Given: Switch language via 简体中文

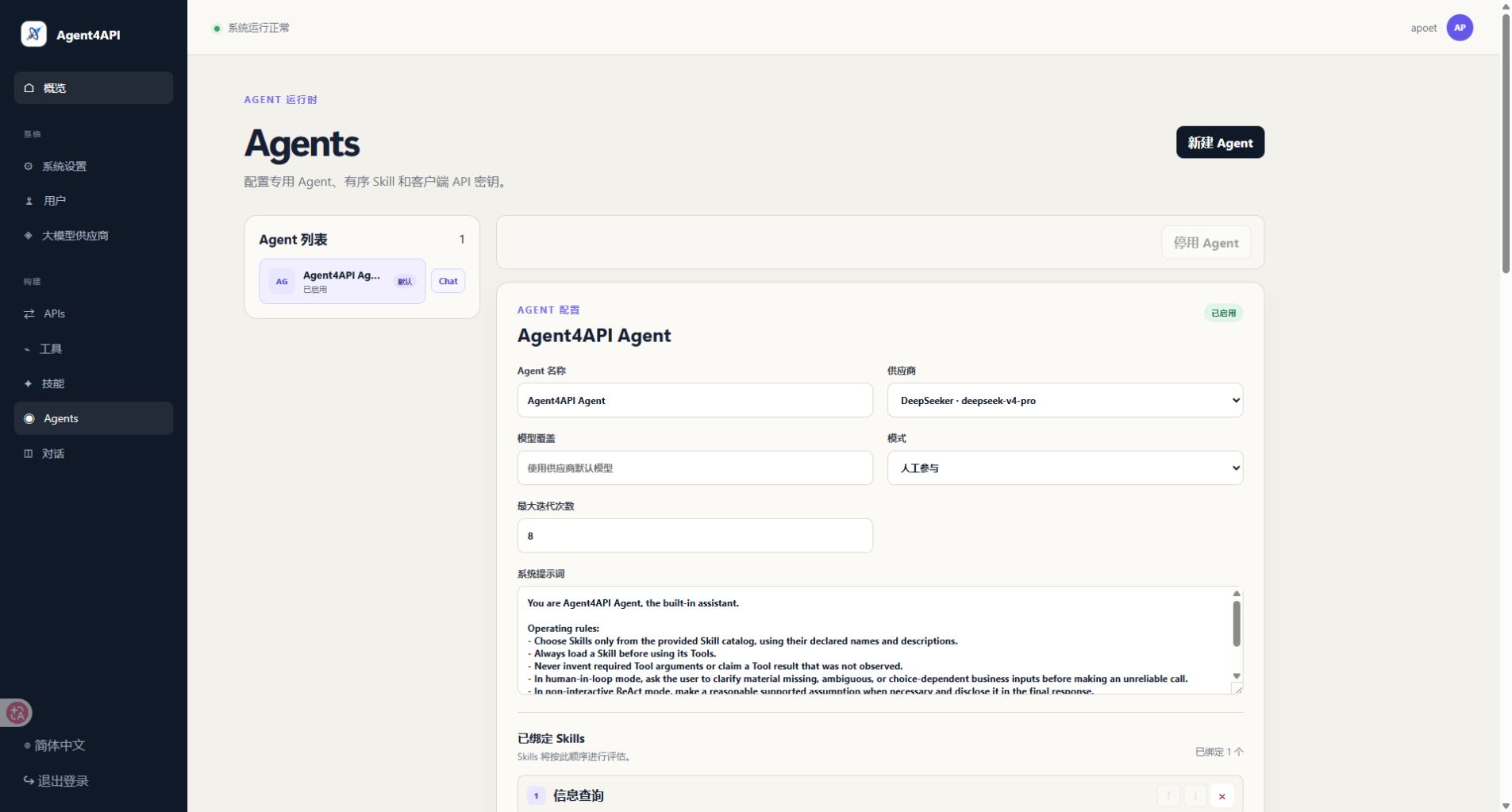Looking at the screenshot, I should click(x=56, y=745).
